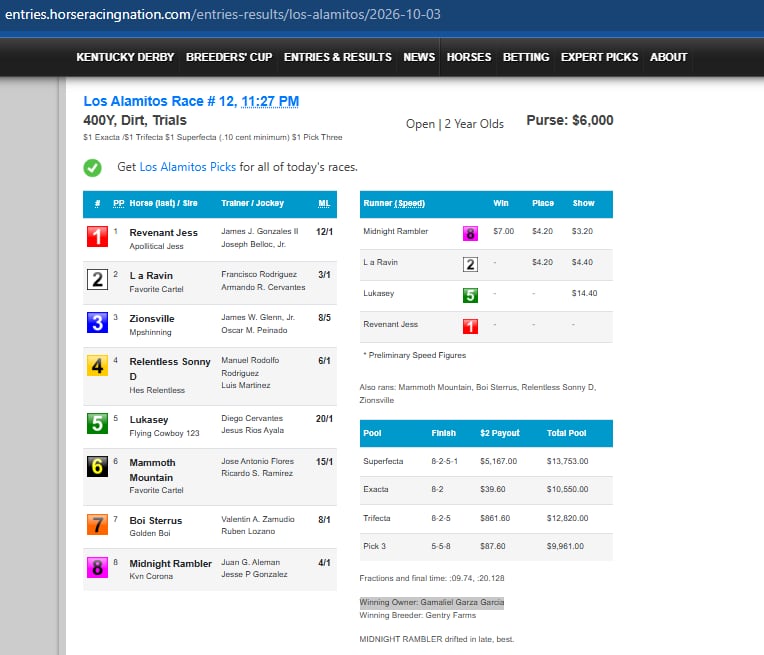764x655 pixels.
Task: Open the Expert Picks menu
Action: 599,57
